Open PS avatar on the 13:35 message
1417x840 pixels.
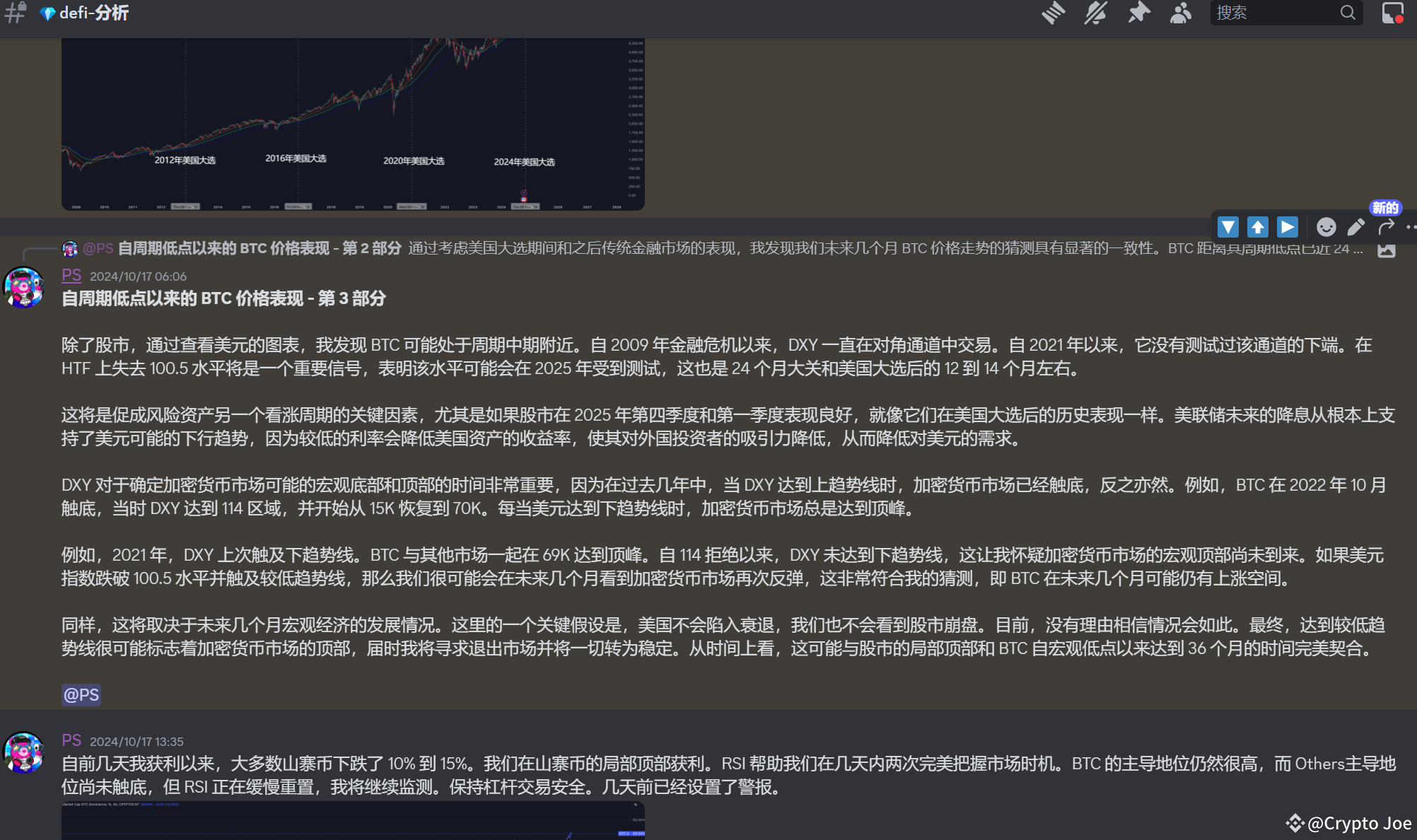click(x=24, y=752)
